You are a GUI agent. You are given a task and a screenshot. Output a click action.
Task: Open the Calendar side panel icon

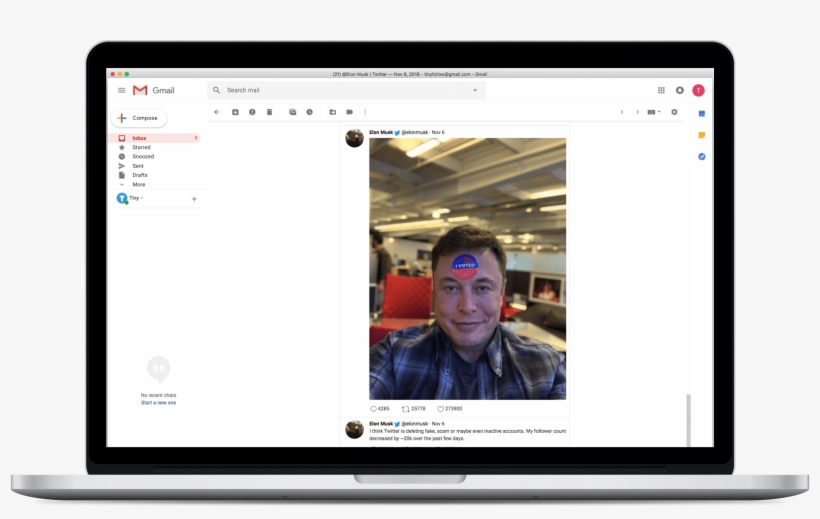(x=702, y=114)
